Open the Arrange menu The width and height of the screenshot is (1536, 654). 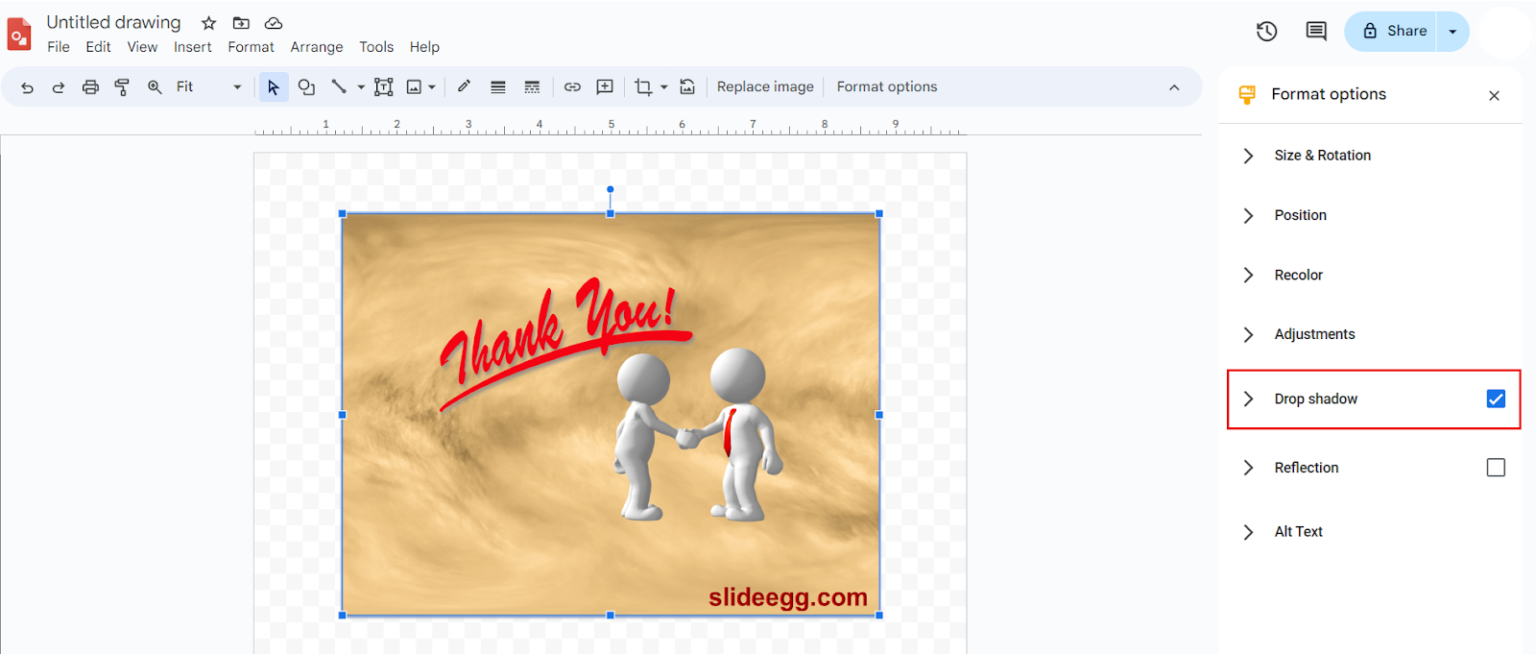(316, 46)
